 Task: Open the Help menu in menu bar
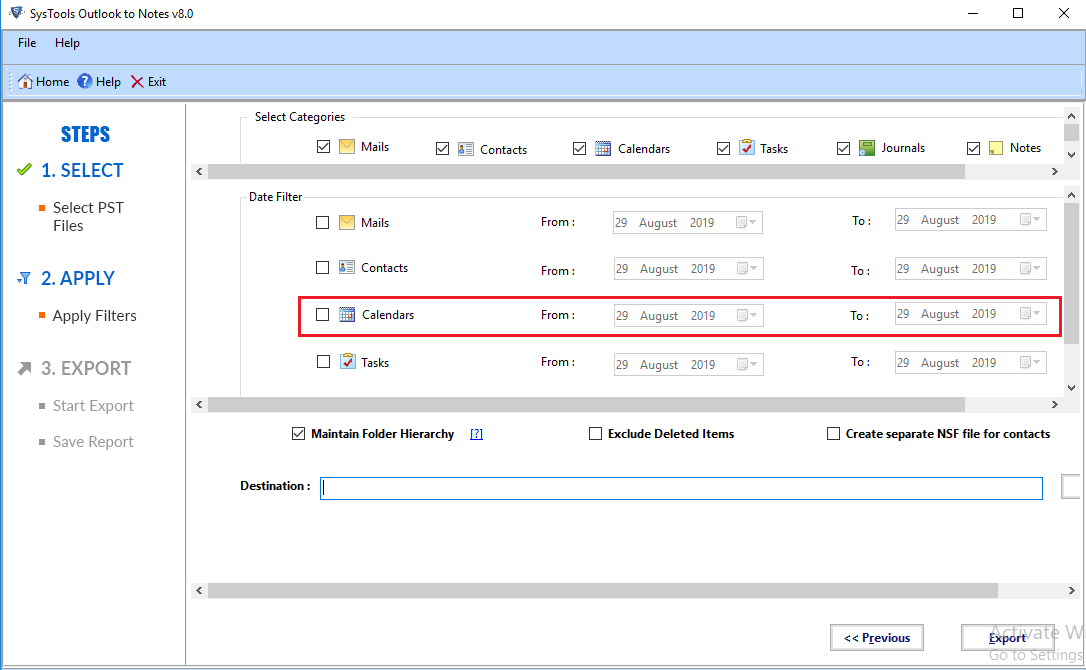coord(67,43)
